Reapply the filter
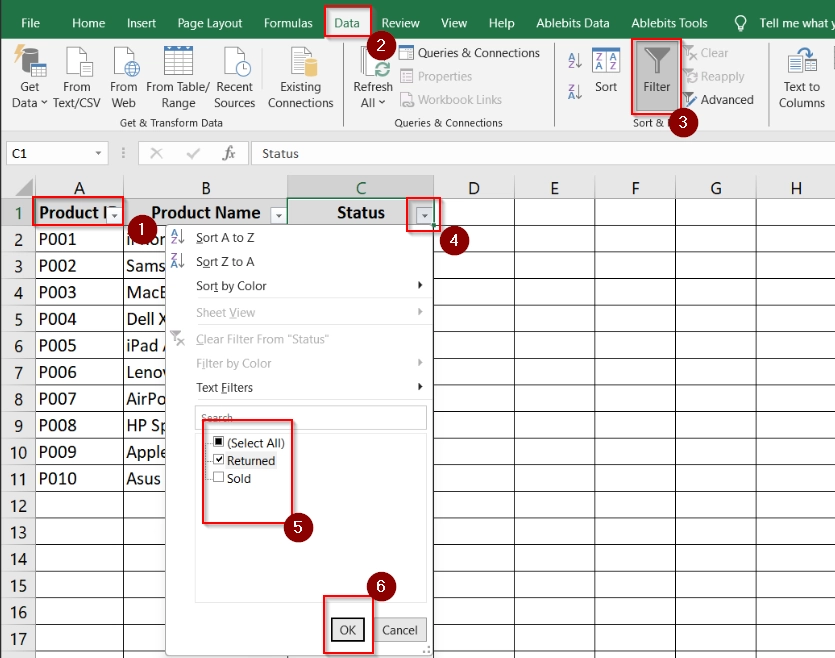835x658 pixels. pos(714,76)
